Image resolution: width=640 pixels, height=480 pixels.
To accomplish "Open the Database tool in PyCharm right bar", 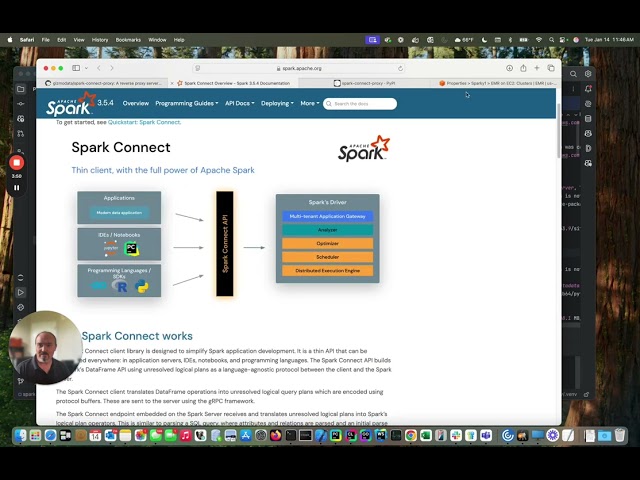I will pyautogui.click(x=588, y=119).
